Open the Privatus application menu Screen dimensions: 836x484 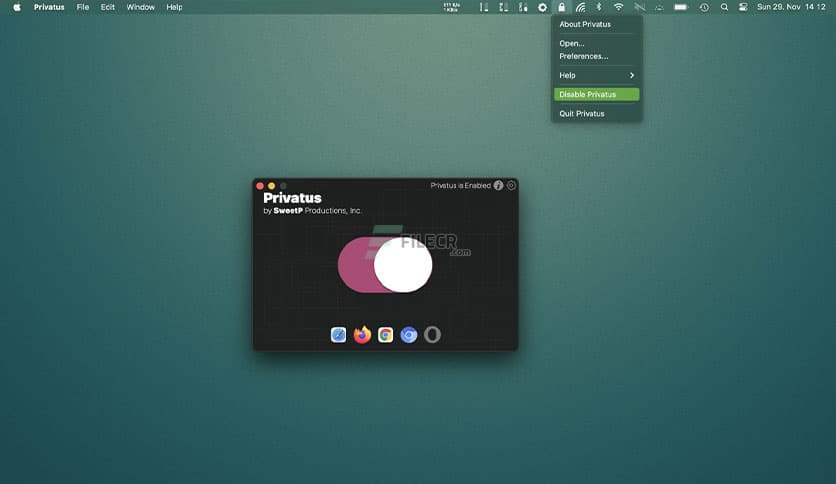[49, 7]
